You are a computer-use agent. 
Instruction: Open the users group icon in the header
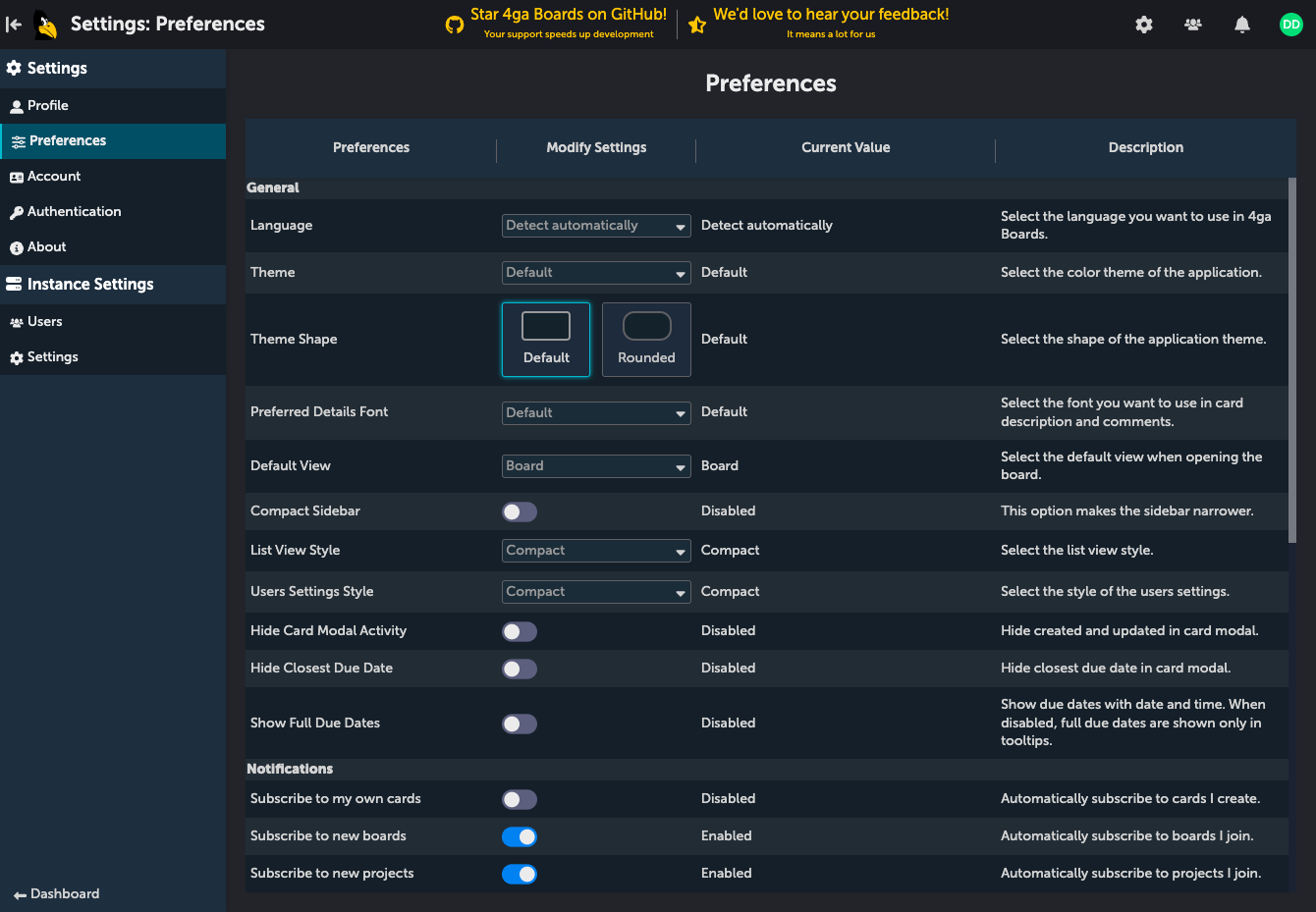click(x=1193, y=25)
